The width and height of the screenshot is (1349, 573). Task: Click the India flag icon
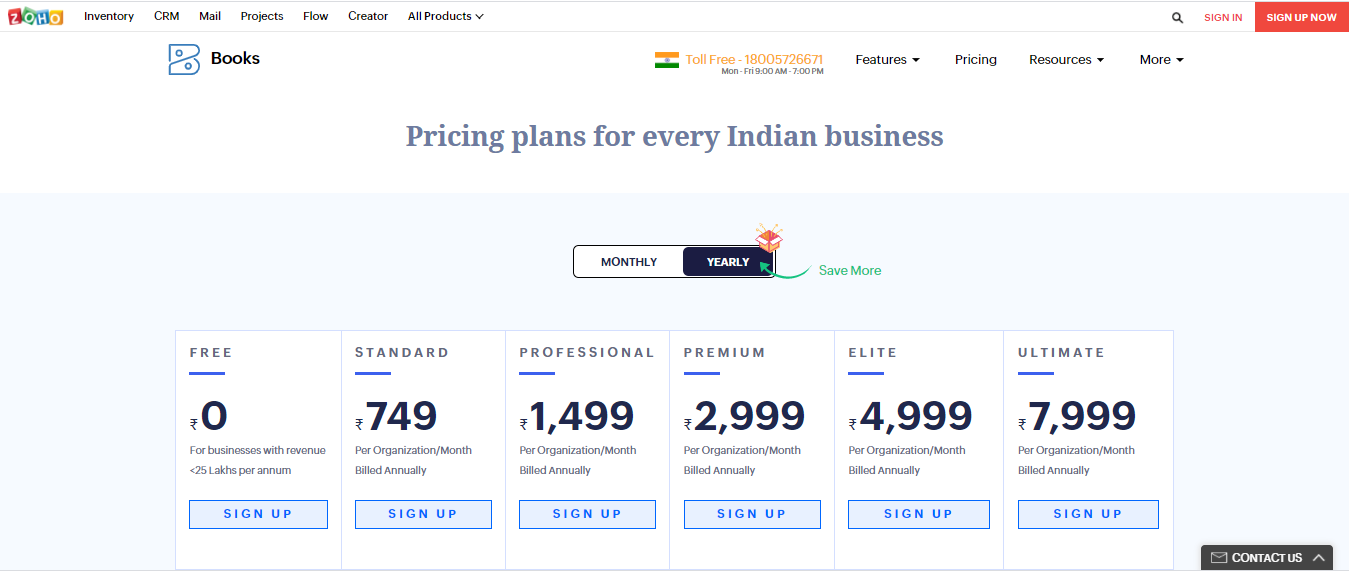(667, 60)
